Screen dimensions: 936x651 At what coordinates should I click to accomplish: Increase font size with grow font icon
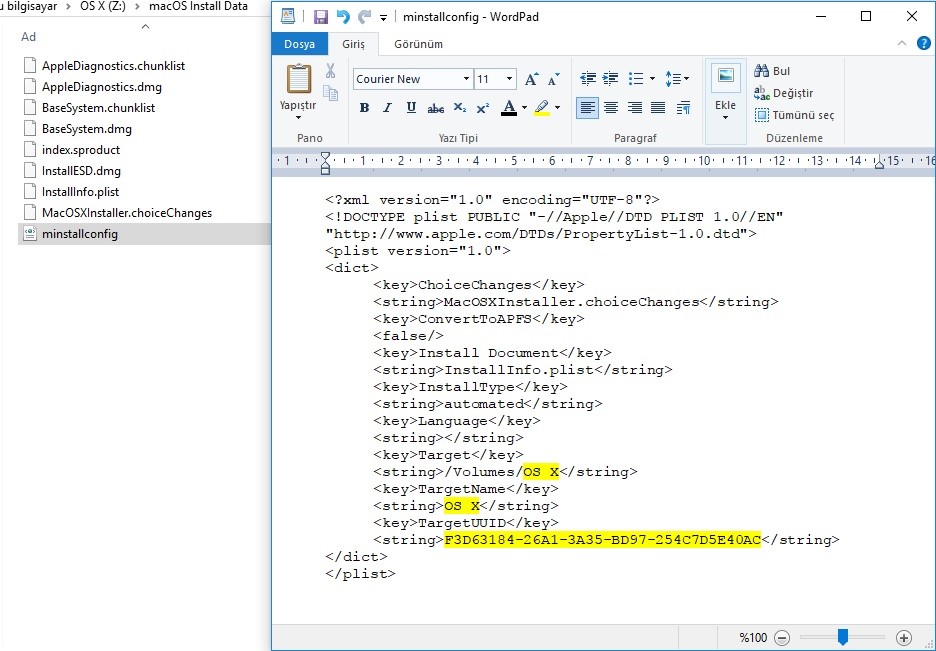click(532, 79)
